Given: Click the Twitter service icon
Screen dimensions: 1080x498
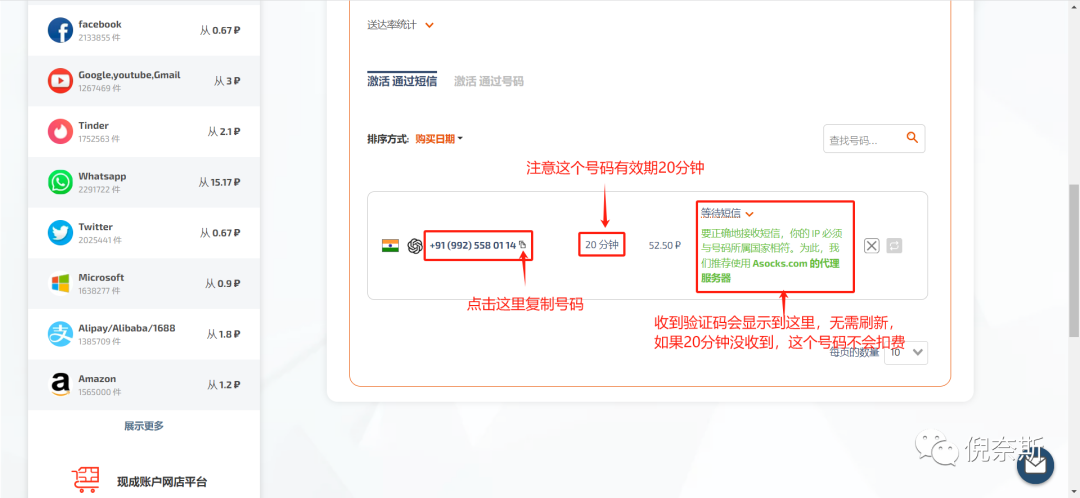Looking at the screenshot, I should click(61, 233).
